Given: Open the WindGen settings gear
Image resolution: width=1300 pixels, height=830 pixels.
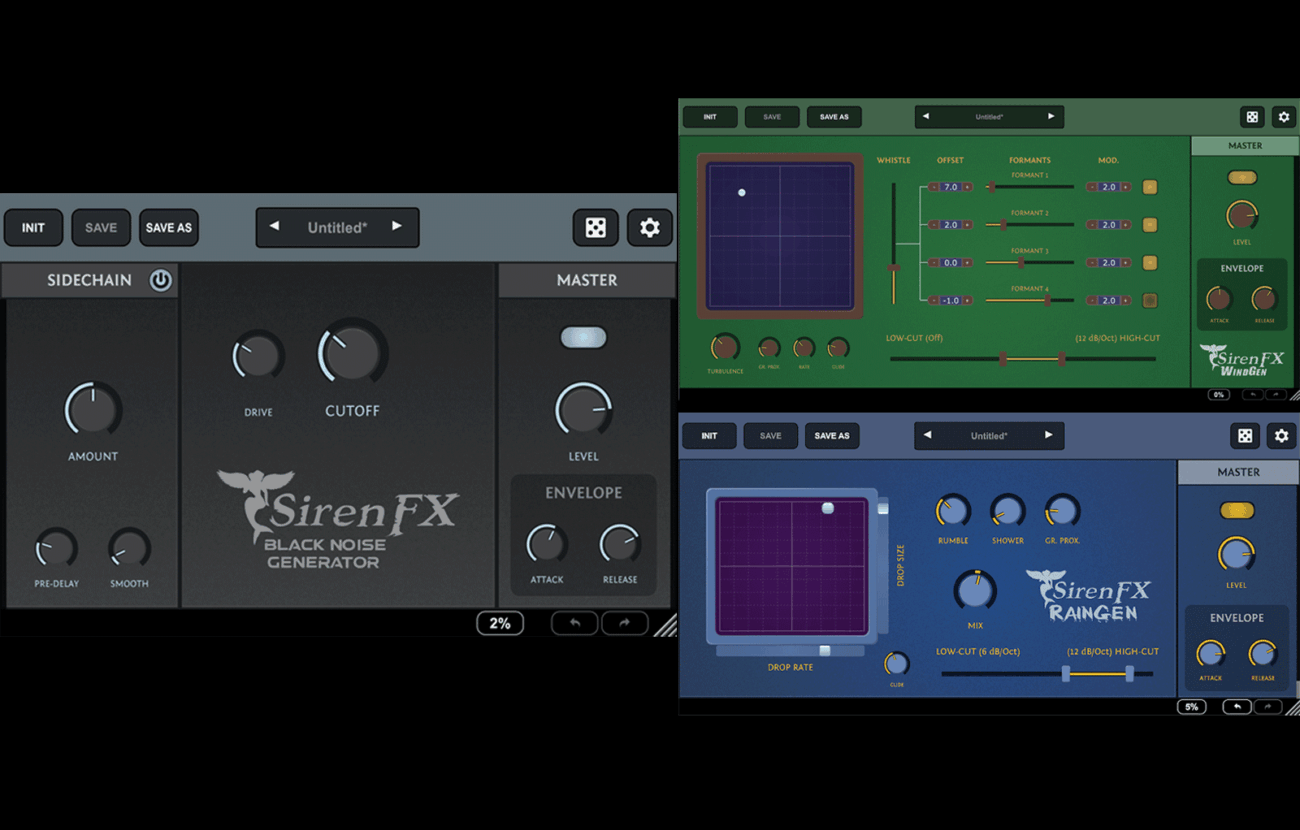Looking at the screenshot, I should point(1284,117).
